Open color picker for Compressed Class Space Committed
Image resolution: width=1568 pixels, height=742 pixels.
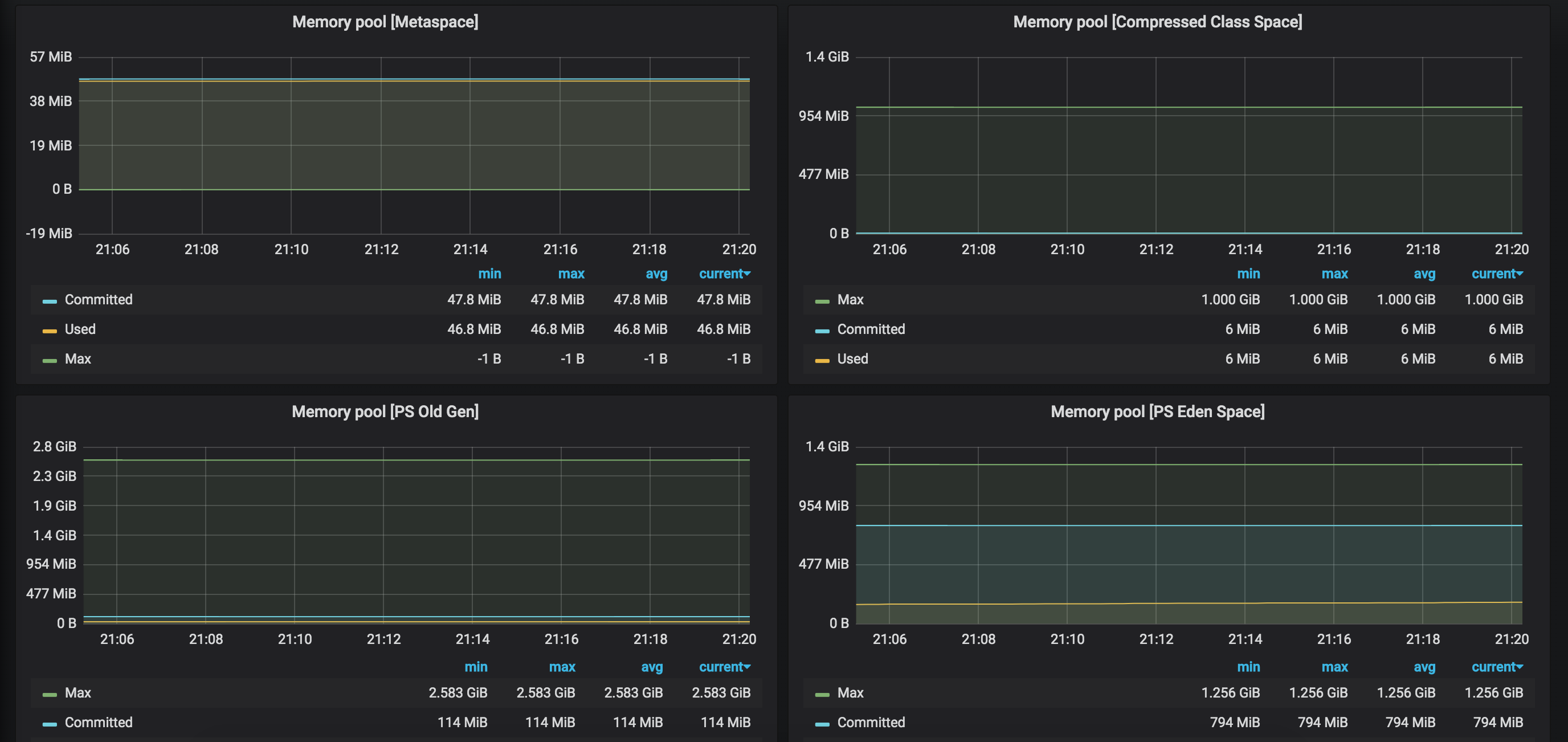pos(822,331)
